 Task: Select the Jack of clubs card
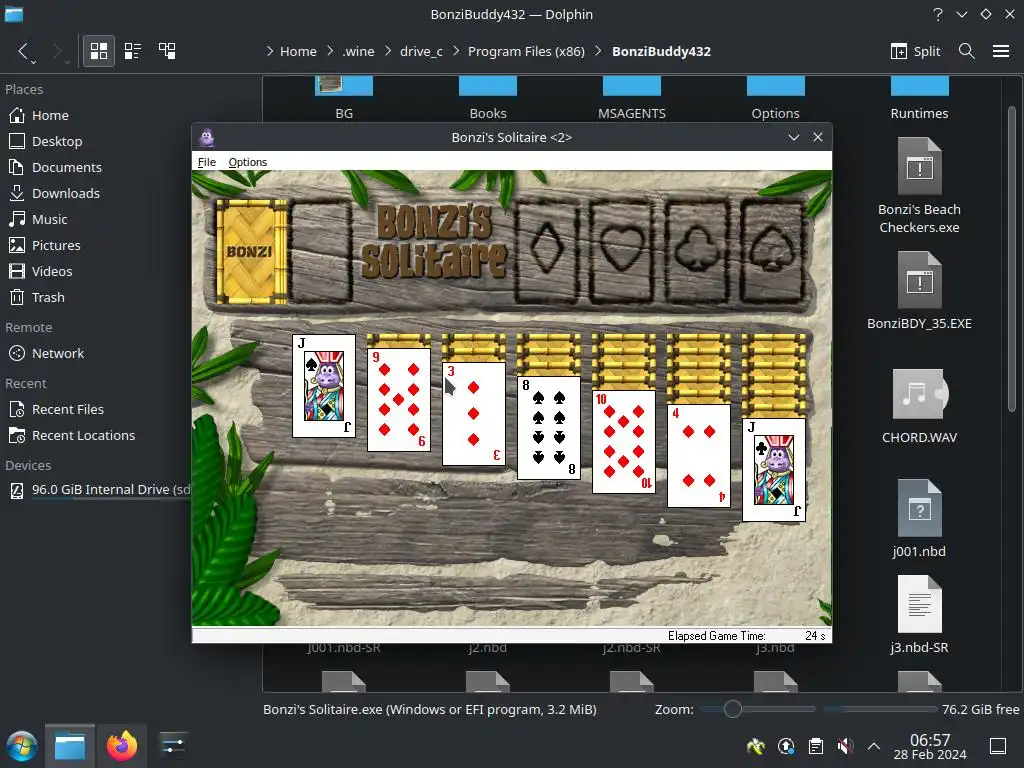pyautogui.click(x=774, y=470)
